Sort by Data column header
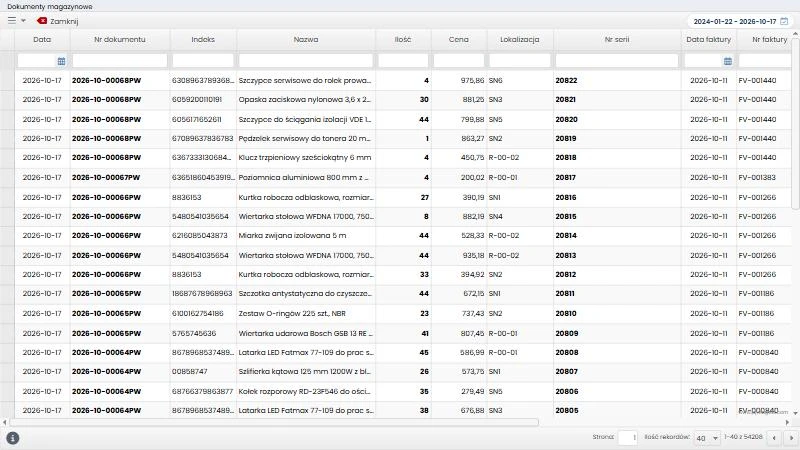The height and width of the screenshot is (450, 800). coord(42,39)
